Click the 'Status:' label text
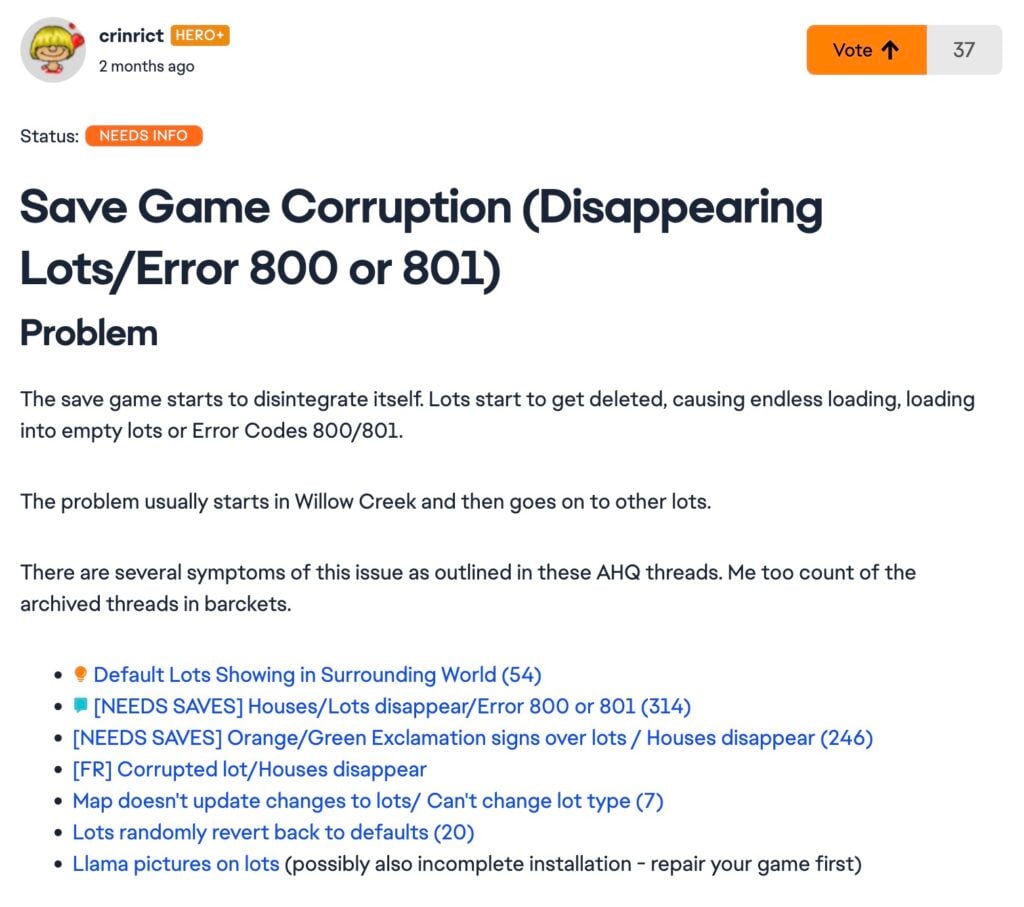 click(x=49, y=136)
